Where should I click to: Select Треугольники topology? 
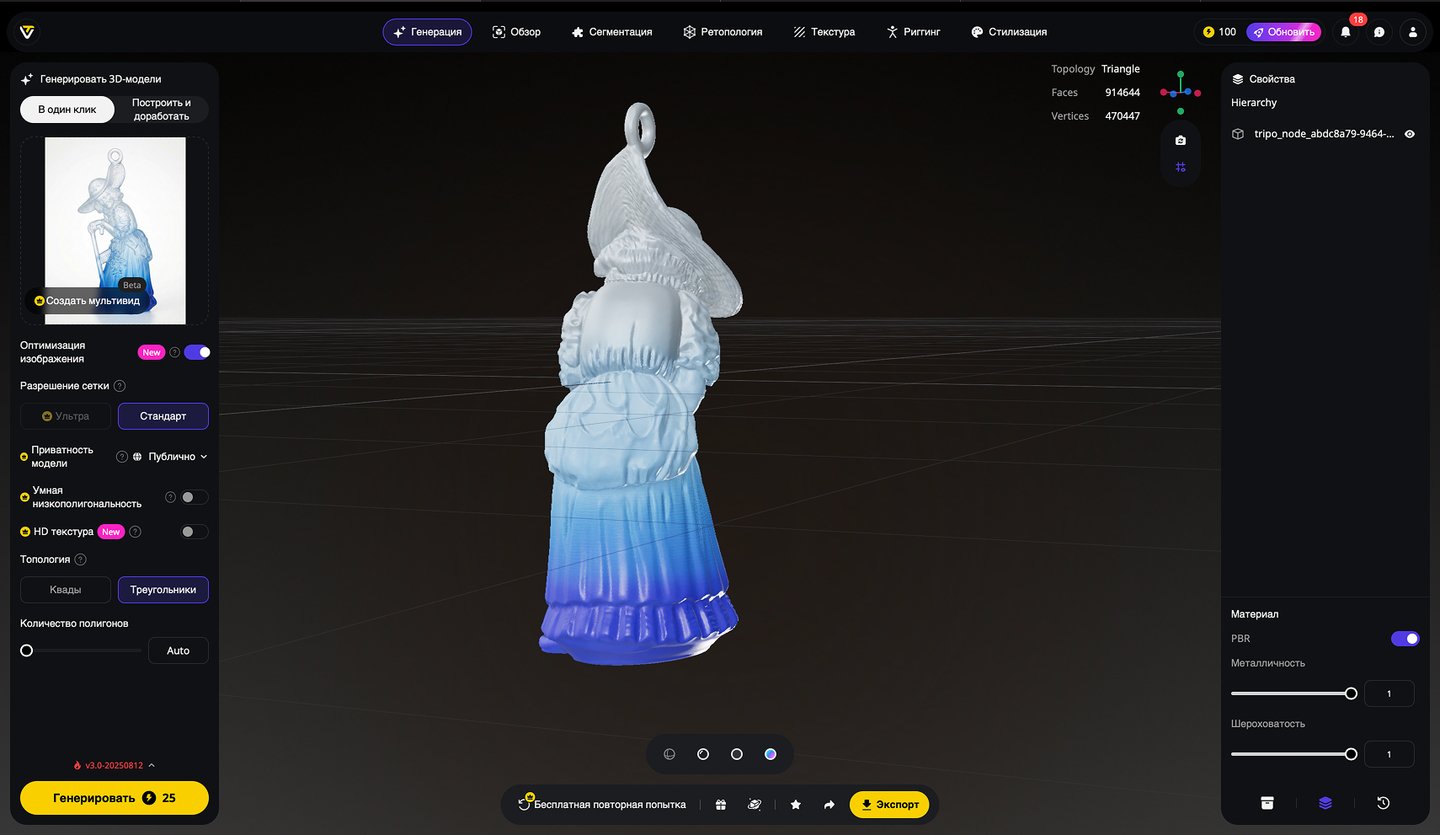(x=163, y=590)
